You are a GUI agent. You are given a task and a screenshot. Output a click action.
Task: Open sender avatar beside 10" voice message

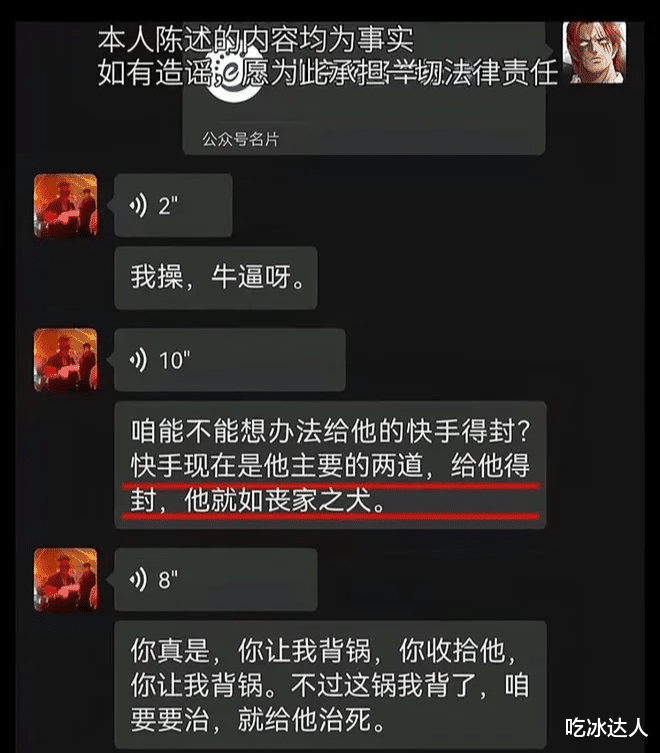point(66,360)
